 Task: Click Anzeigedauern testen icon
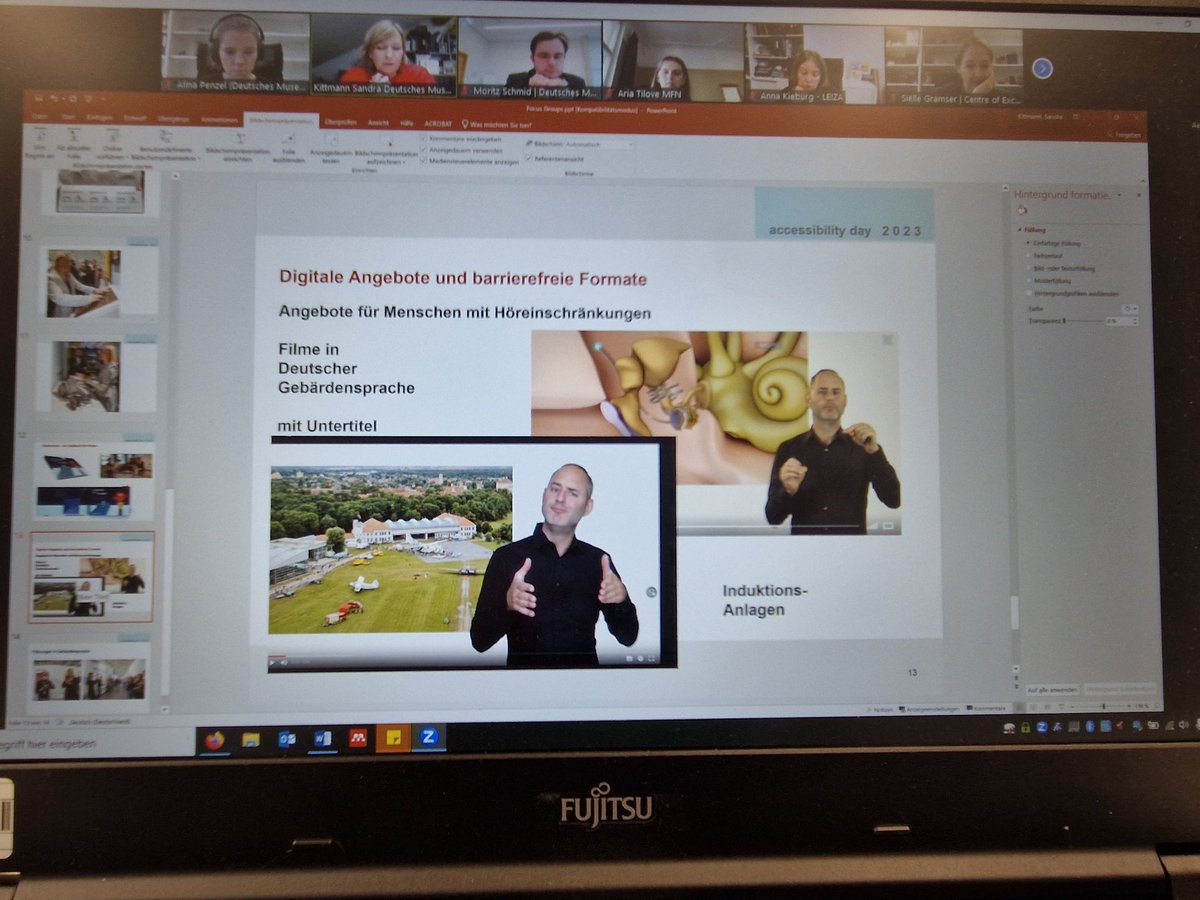[x=333, y=141]
